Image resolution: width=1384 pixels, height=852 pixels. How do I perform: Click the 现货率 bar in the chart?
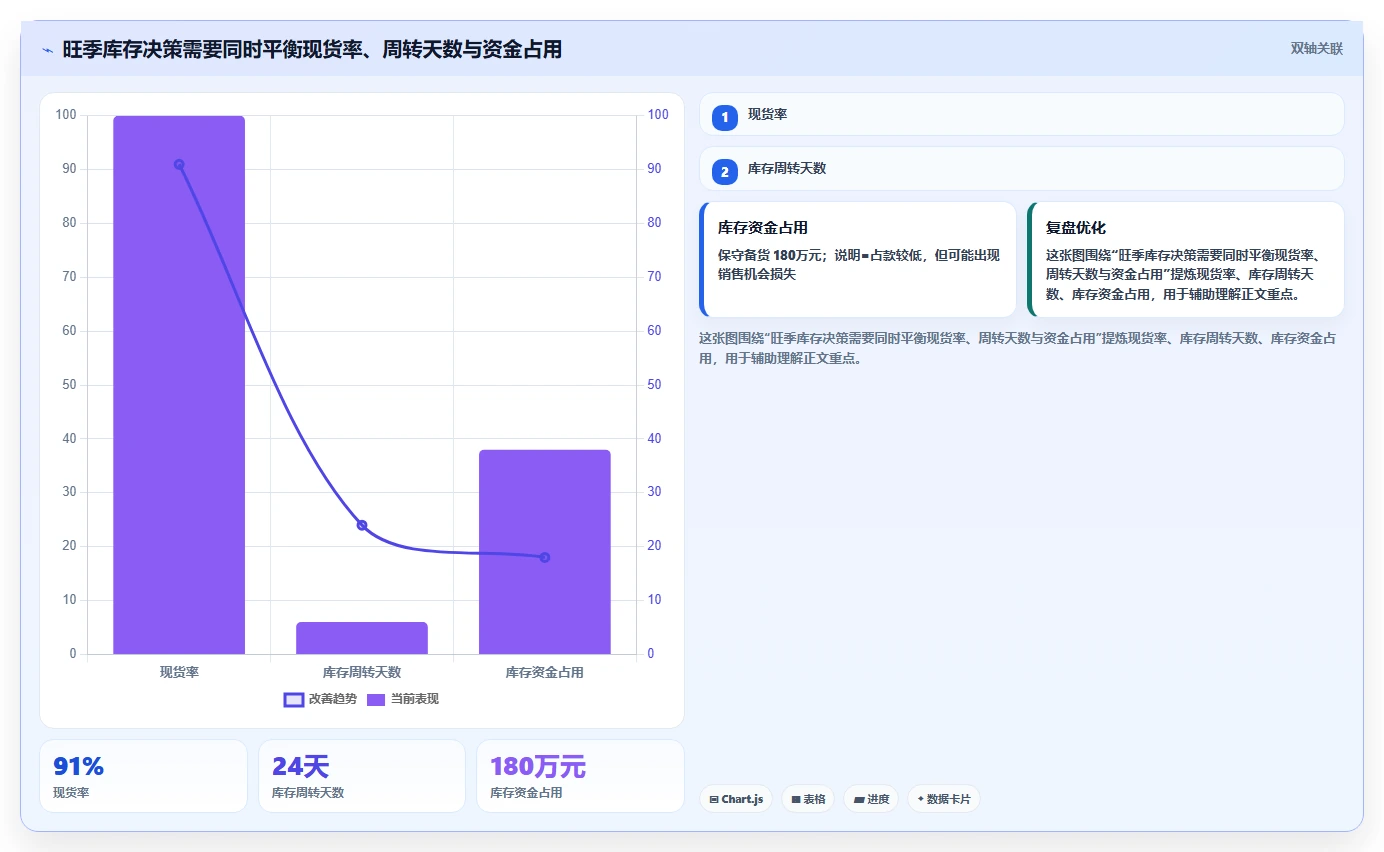pyautogui.click(x=179, y=385)
